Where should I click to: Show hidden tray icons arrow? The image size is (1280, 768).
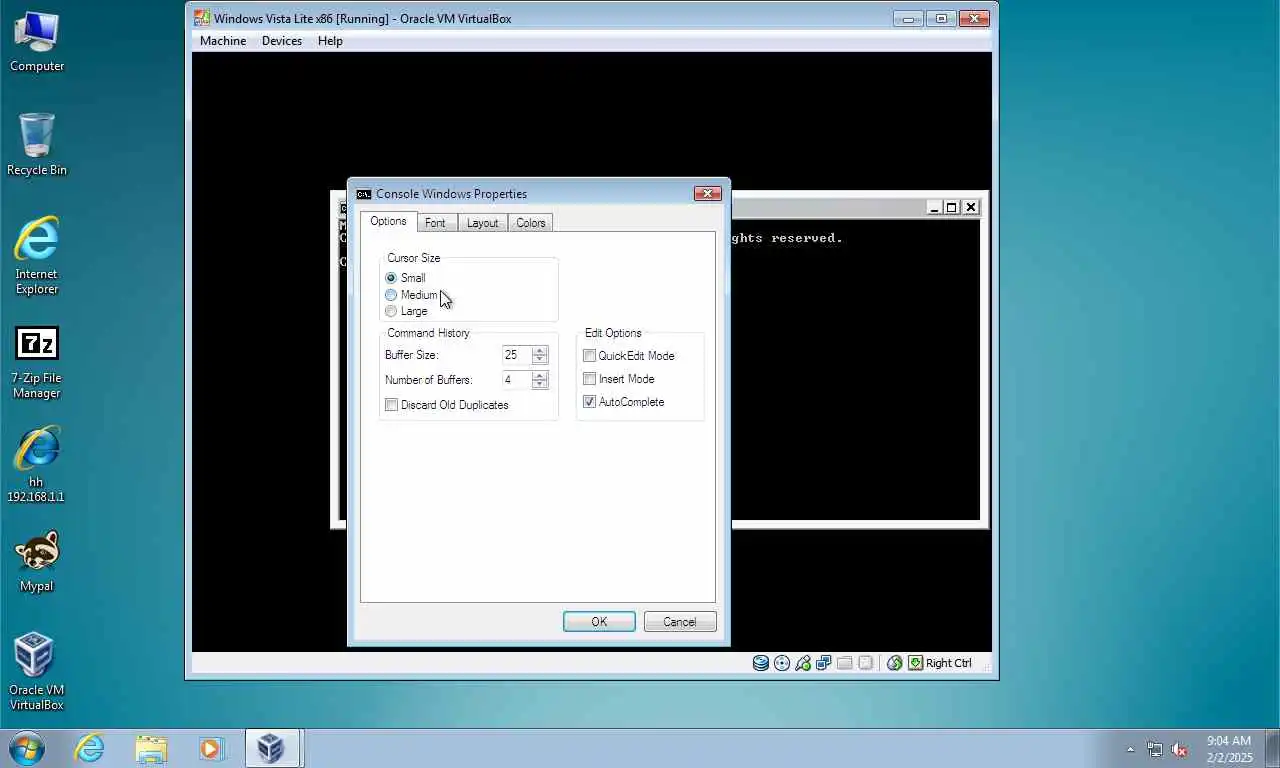point(1130,749)
